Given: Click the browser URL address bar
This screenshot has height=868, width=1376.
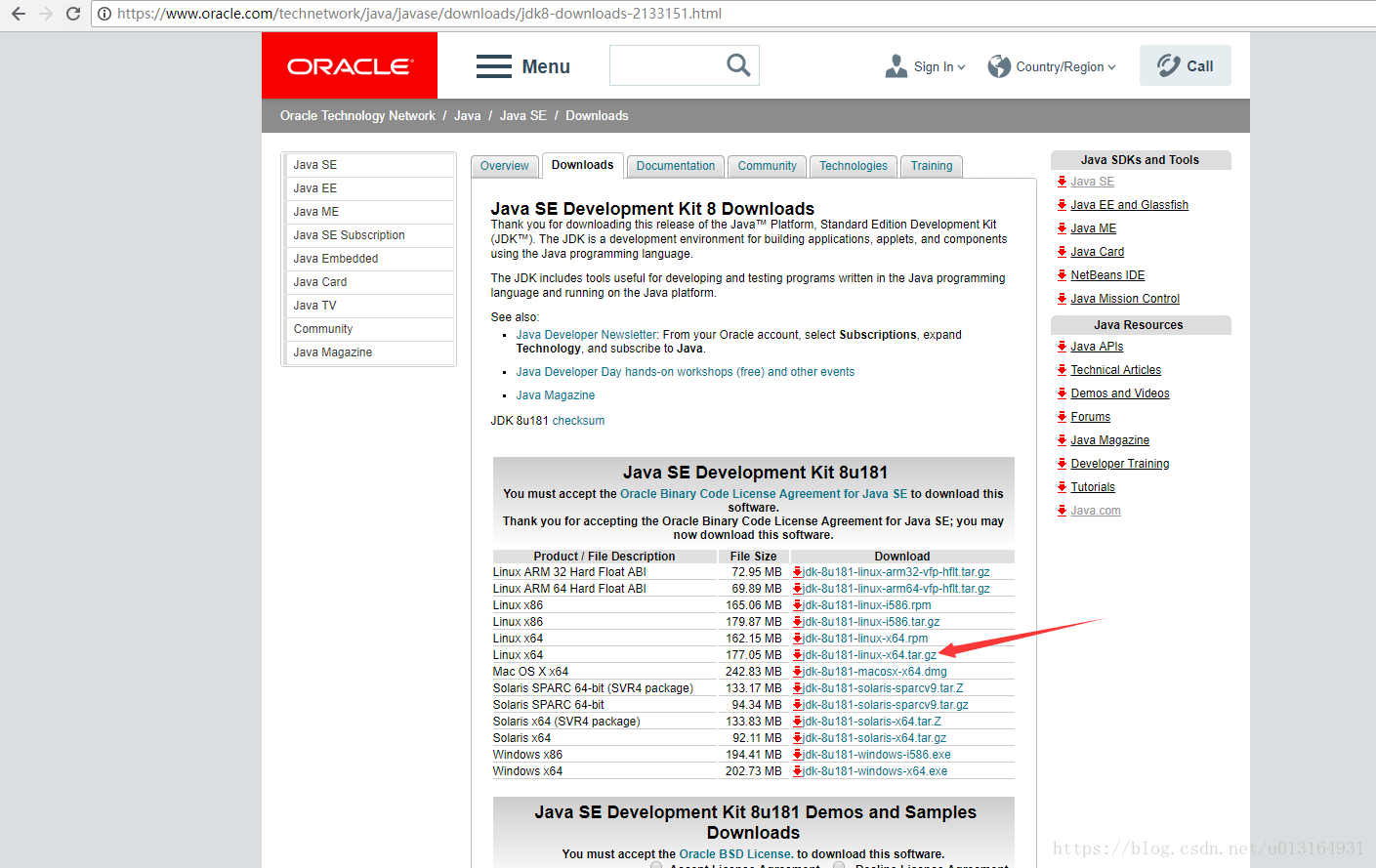Looking at the screenshot, I should (x=732, y=14).
